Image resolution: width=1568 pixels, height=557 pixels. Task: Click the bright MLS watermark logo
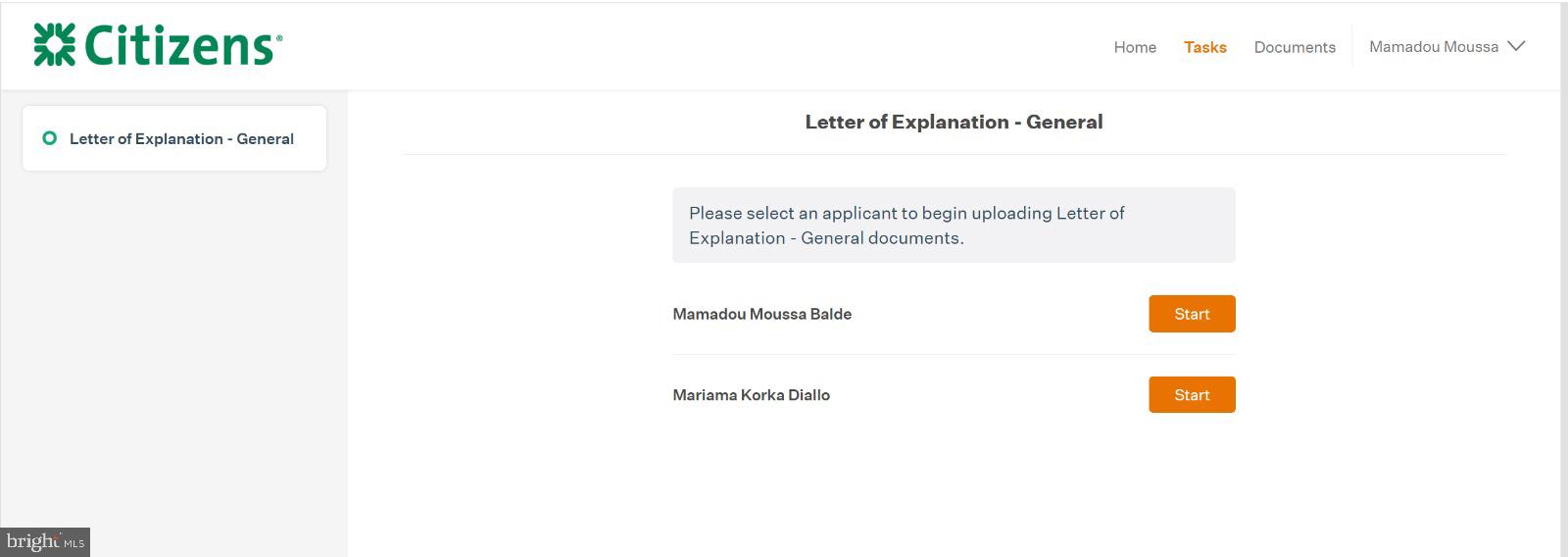45,542
